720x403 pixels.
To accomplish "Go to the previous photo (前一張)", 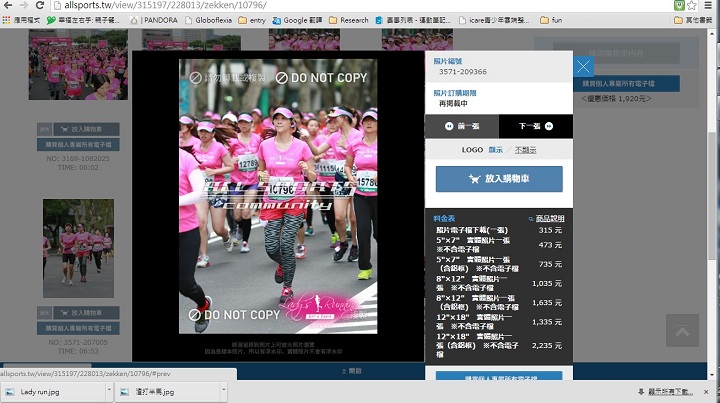I will point(462,126).
